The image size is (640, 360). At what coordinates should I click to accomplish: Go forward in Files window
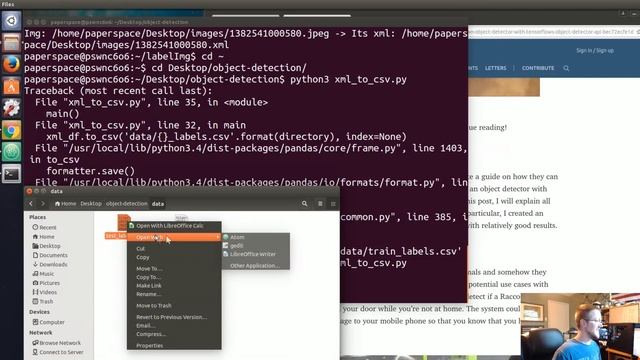[42, 203]
